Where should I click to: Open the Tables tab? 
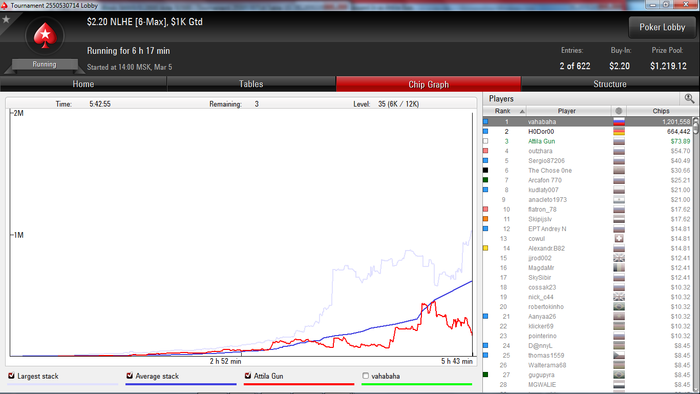click(251, 84)
